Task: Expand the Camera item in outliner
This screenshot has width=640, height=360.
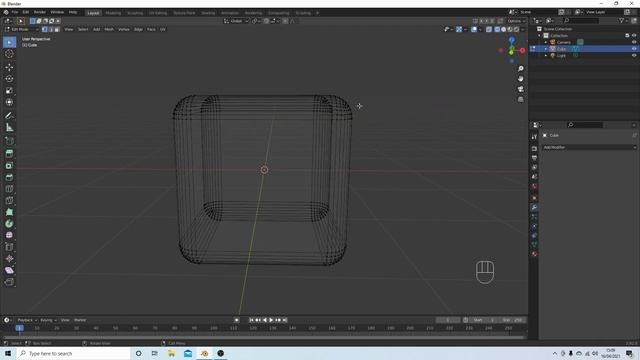Action: 546,42
